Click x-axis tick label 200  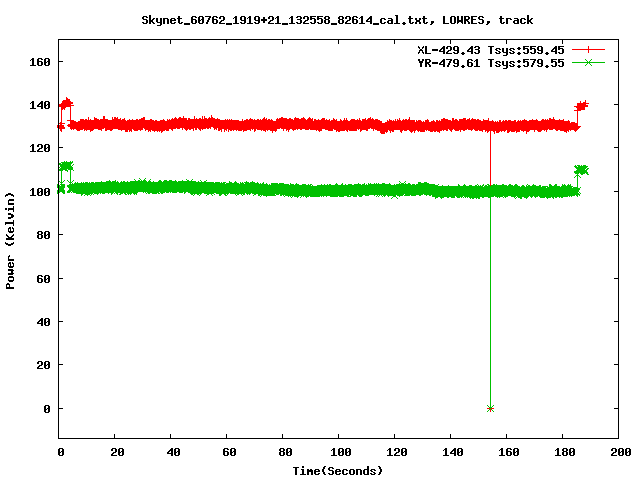click(x=620, y=452)
